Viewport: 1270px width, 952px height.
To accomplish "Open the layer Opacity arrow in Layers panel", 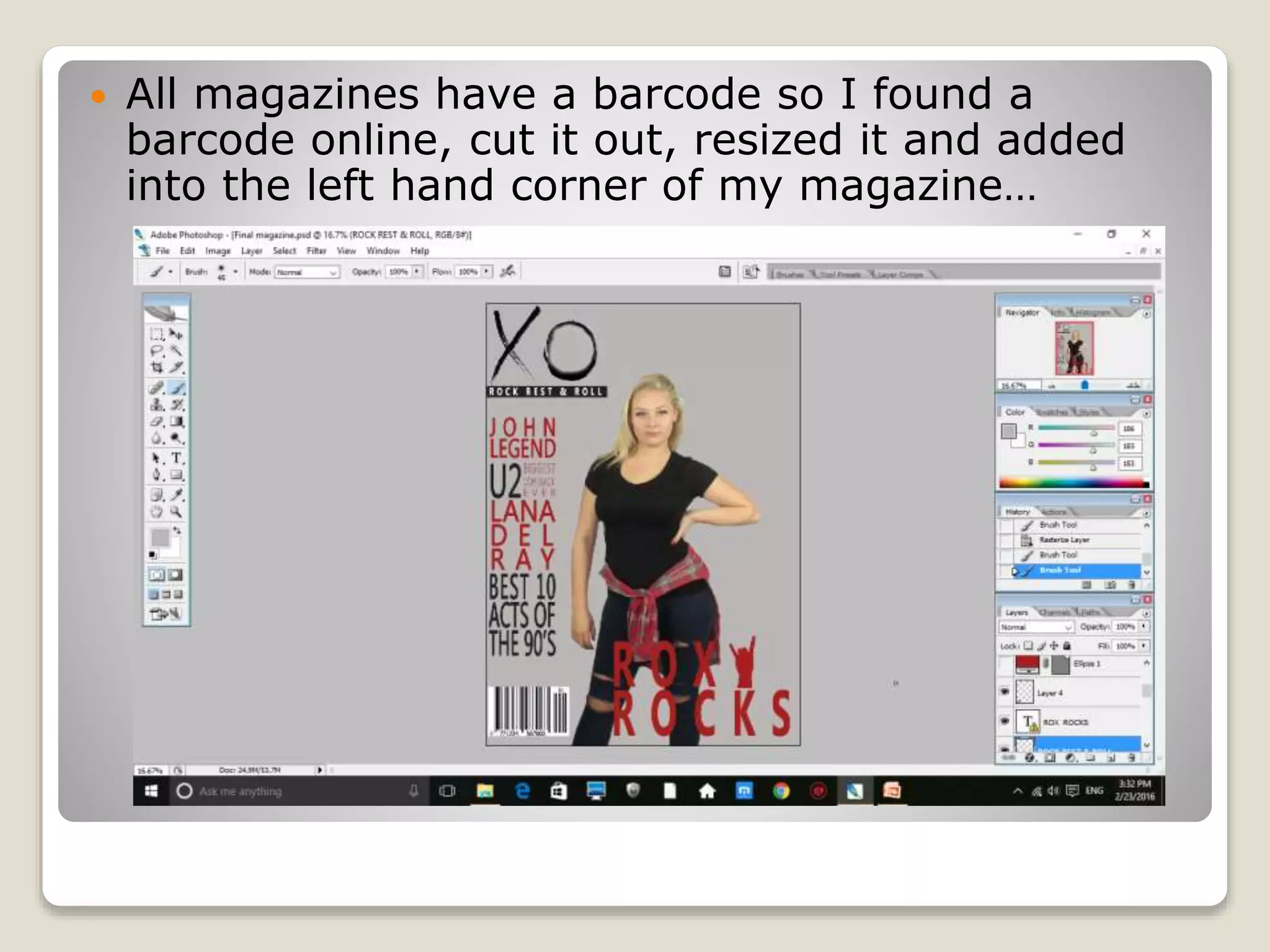I will coord(1143,627).
